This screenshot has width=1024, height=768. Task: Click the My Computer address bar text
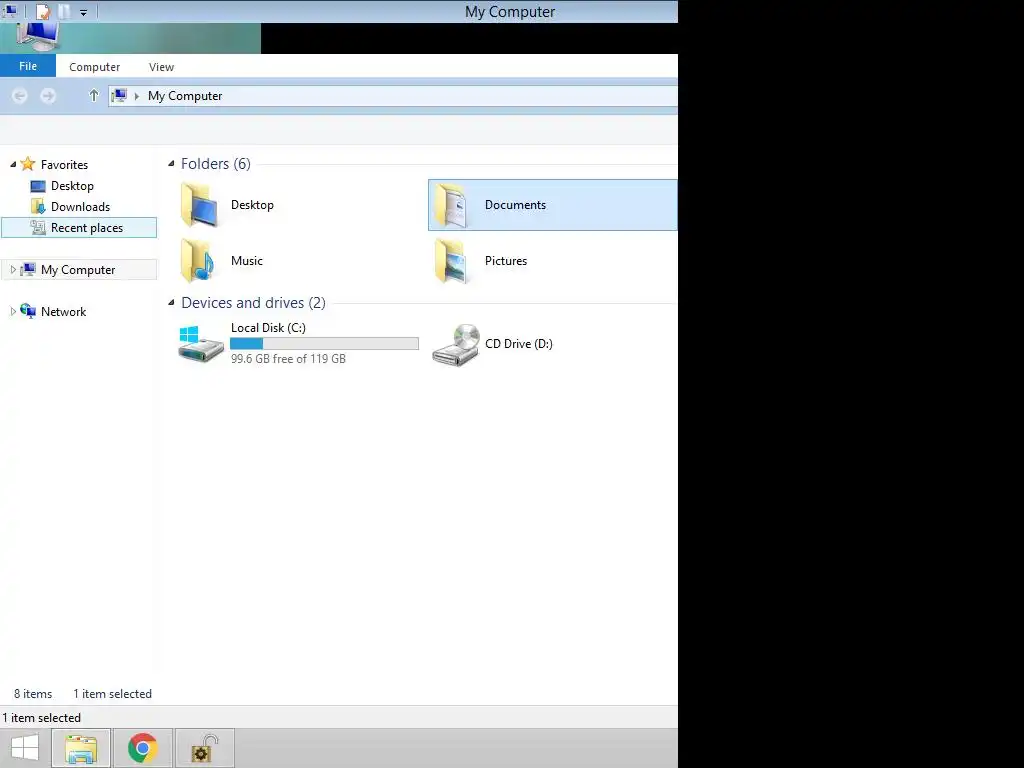point(185,96)
